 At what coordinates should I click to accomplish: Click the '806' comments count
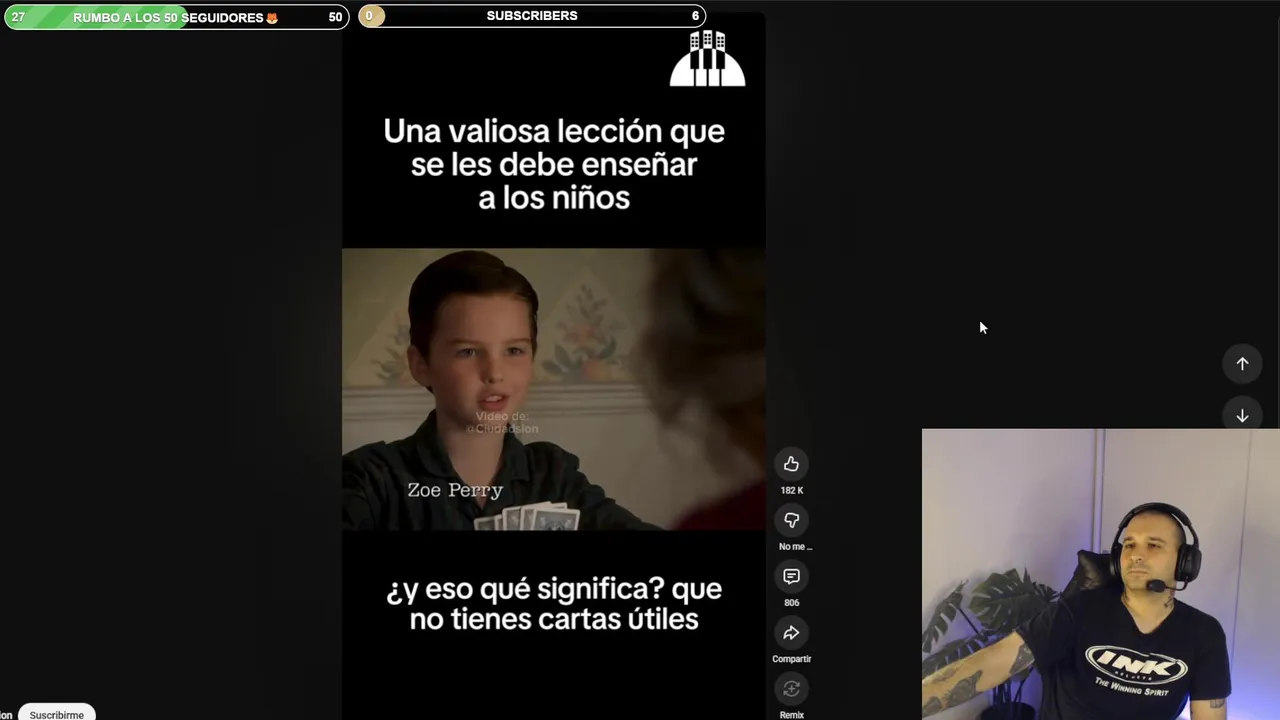791,603
